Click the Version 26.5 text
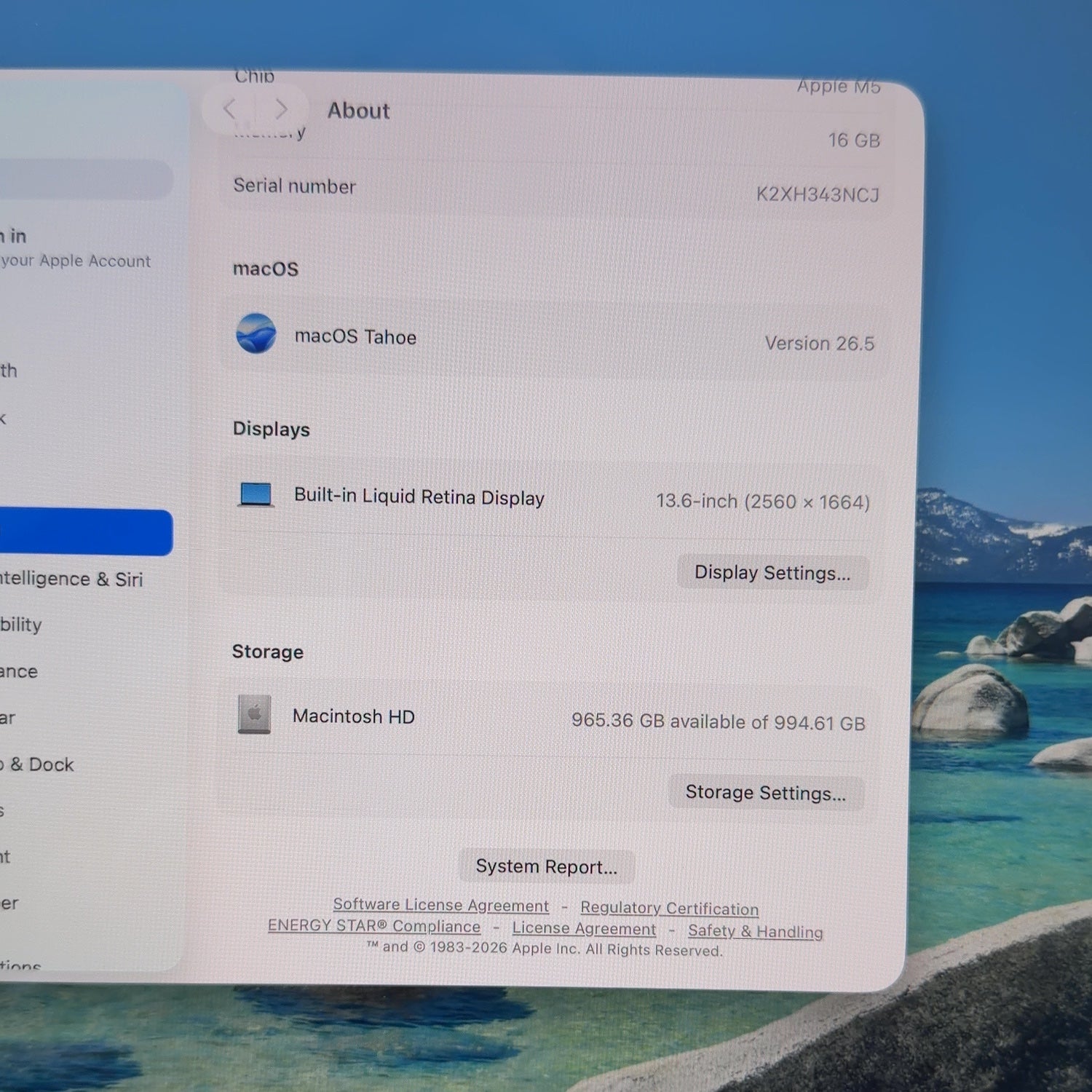This screenshot has height=1092, width=1092. tap(820, 343)
